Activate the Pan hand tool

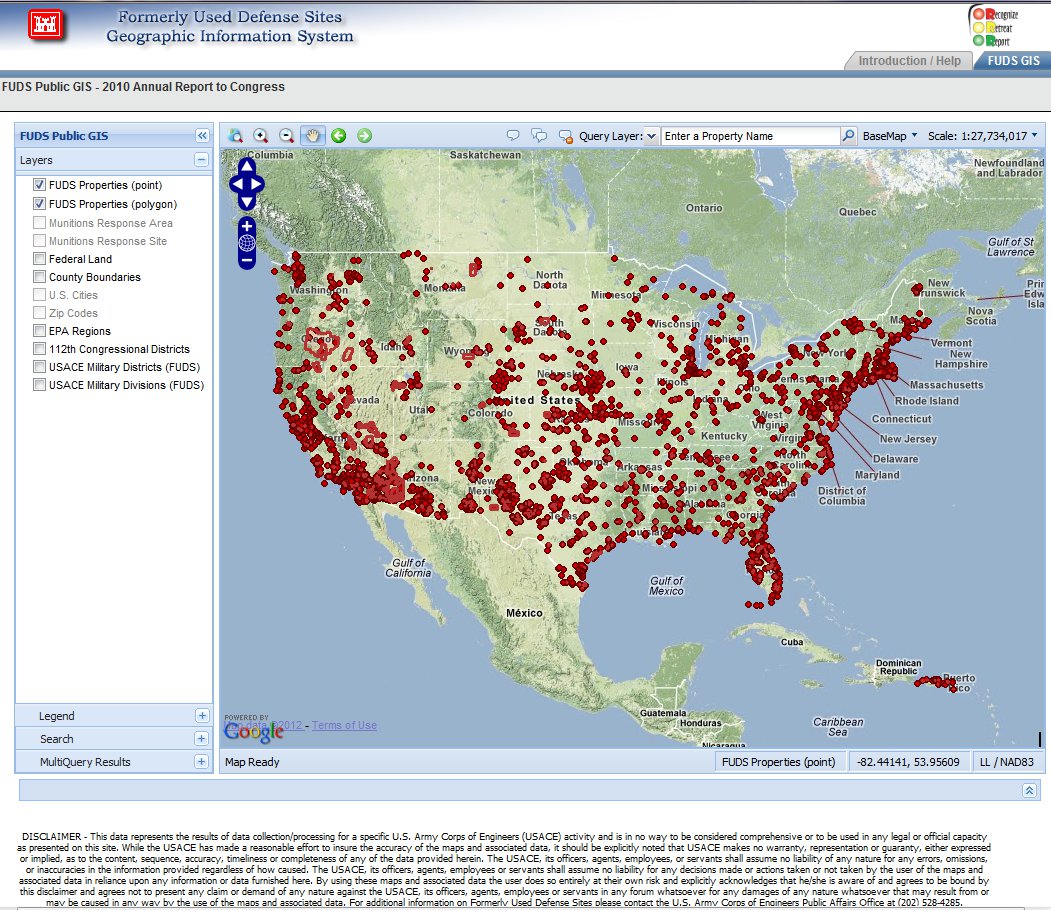313,134
